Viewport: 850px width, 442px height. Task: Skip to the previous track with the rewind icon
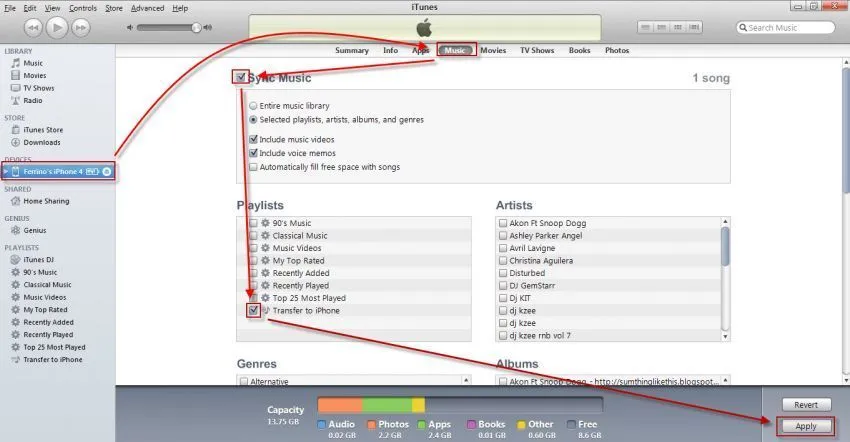pyautogui.click(x=33, y=28)
